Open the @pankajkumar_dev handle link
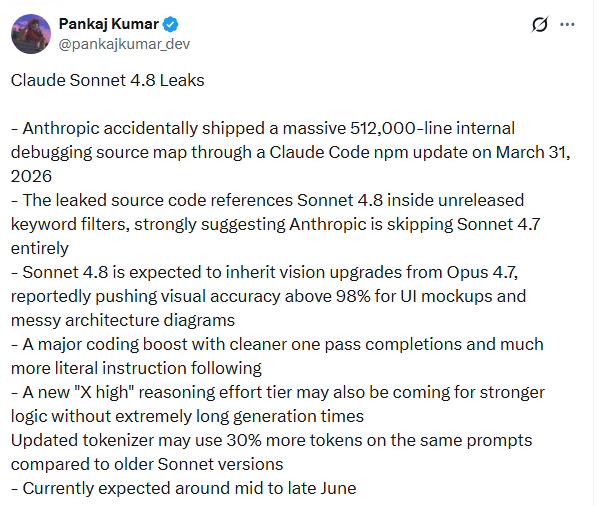 click(124, 44)
